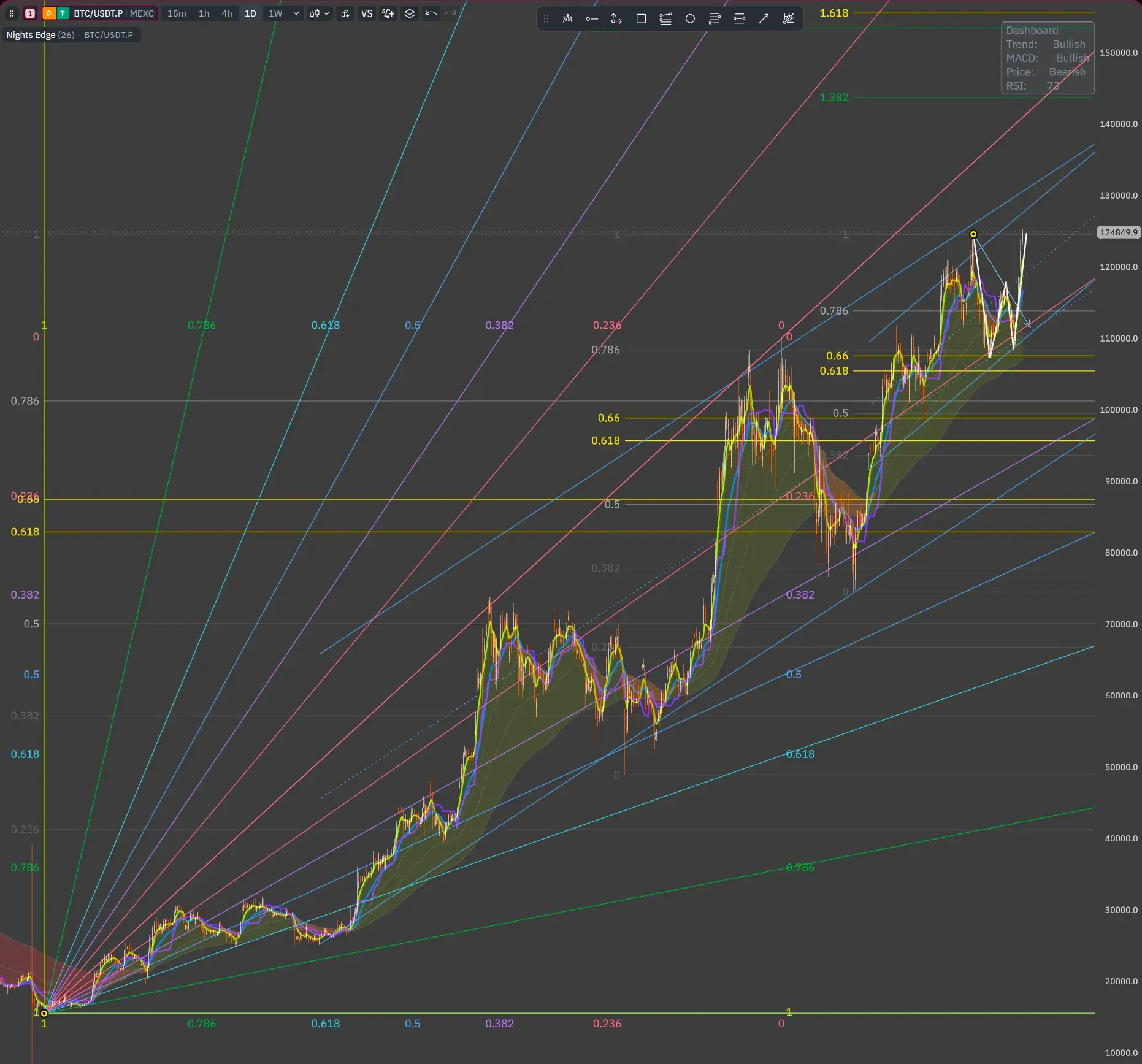Select the 1D timeframe tab
The image size is (1142, 1064).
(250, 13)
